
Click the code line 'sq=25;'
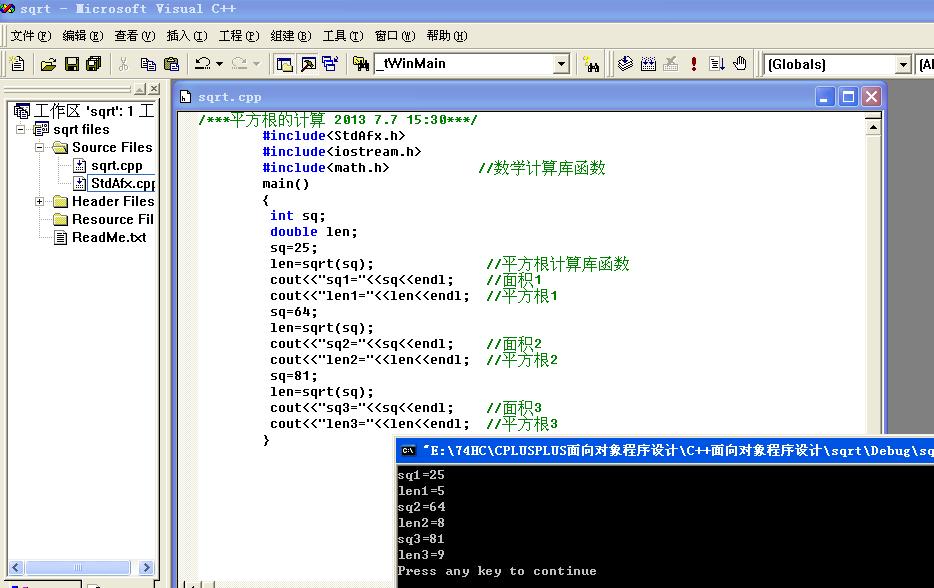coord(294,248)
